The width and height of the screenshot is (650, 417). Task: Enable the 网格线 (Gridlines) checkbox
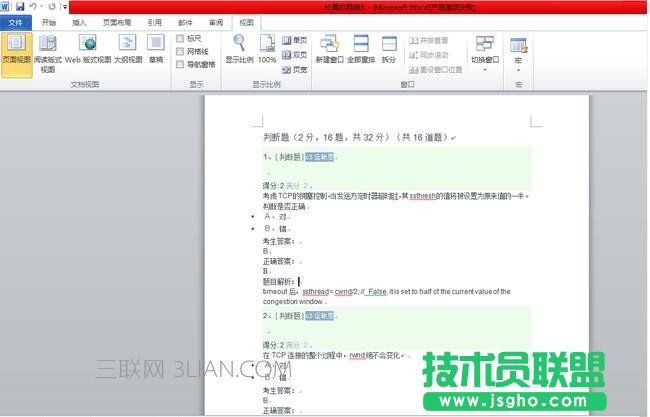[x=180, y=51]
